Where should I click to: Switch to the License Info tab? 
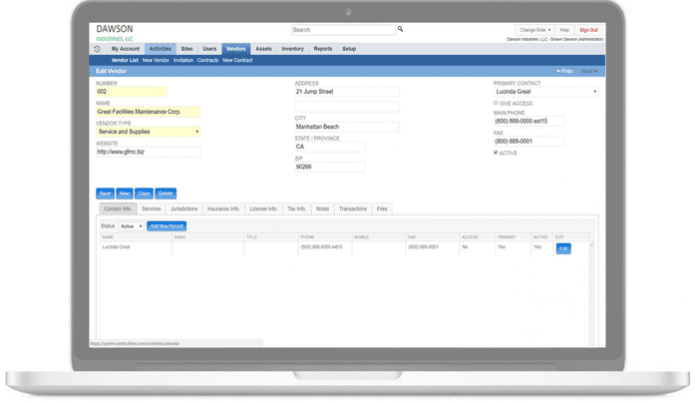(263, 209)
